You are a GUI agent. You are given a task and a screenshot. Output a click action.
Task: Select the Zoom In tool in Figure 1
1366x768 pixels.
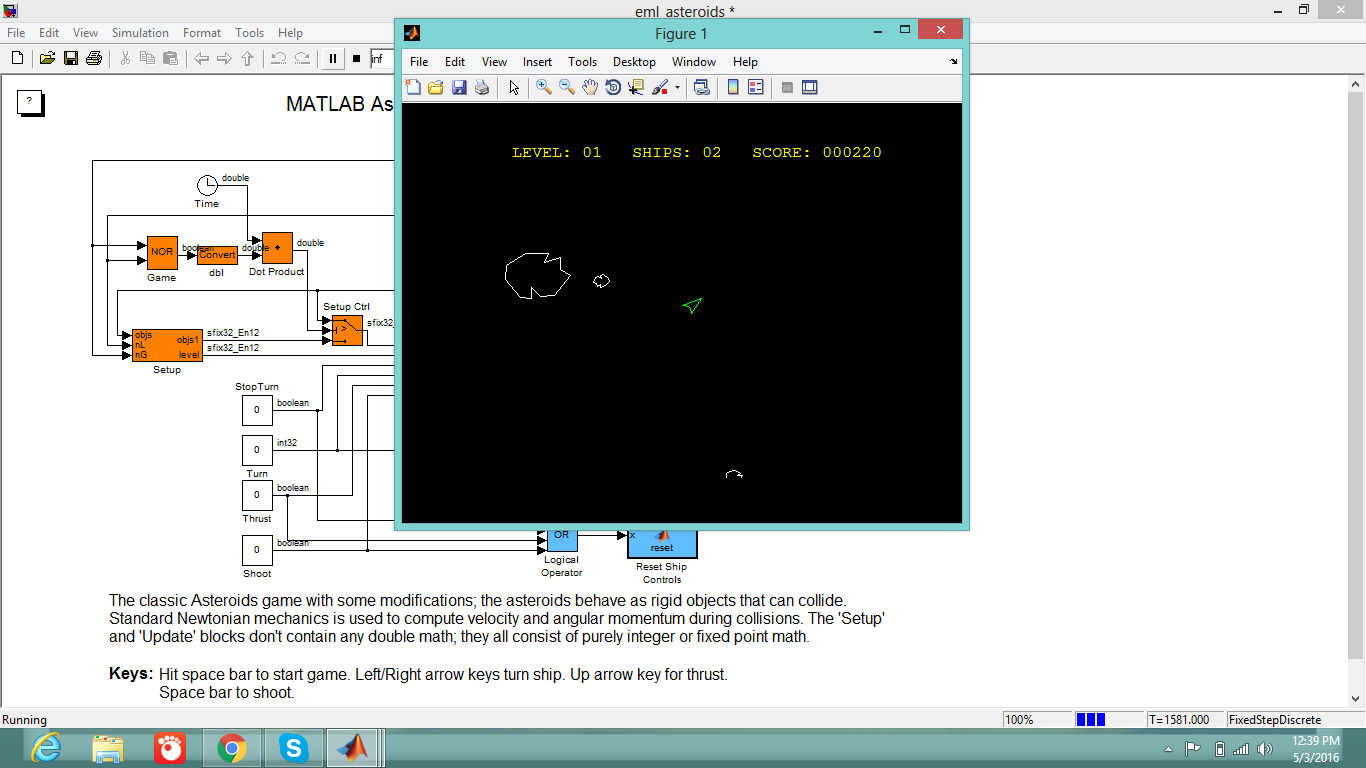(540, 87)
